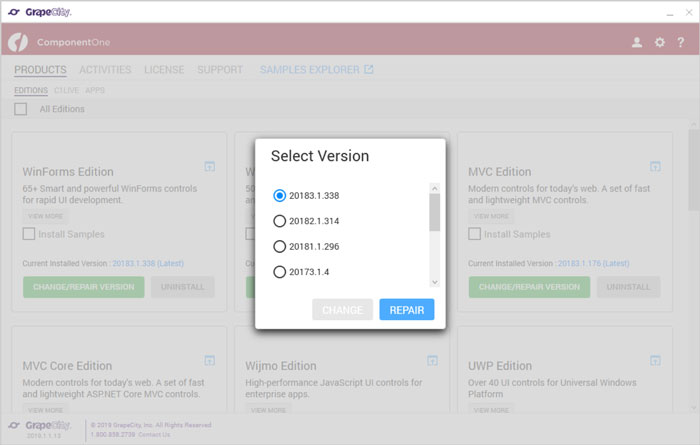
Task: Click VIEW MORE under WinForms Edition
Action: (x=46, y=216)
